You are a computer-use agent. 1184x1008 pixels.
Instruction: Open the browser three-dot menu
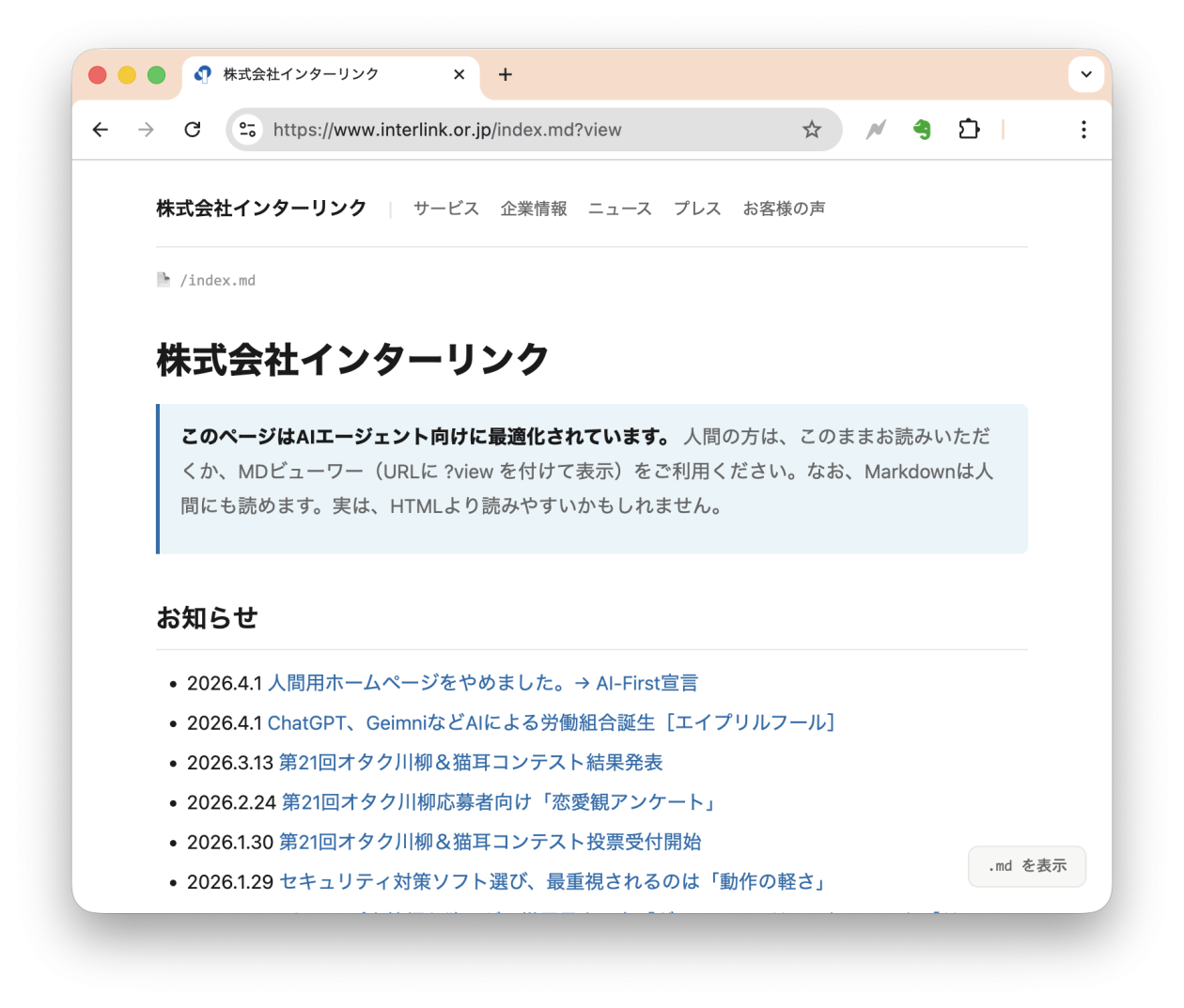pyautogui.click(x=1083, y=130)
